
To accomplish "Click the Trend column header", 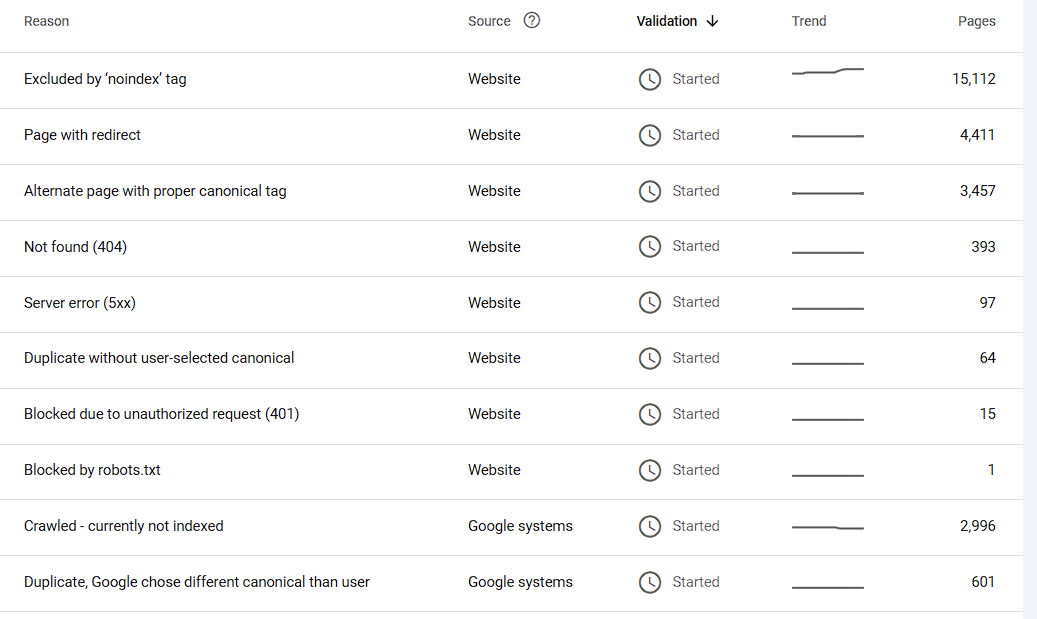I will click(809, 21).
